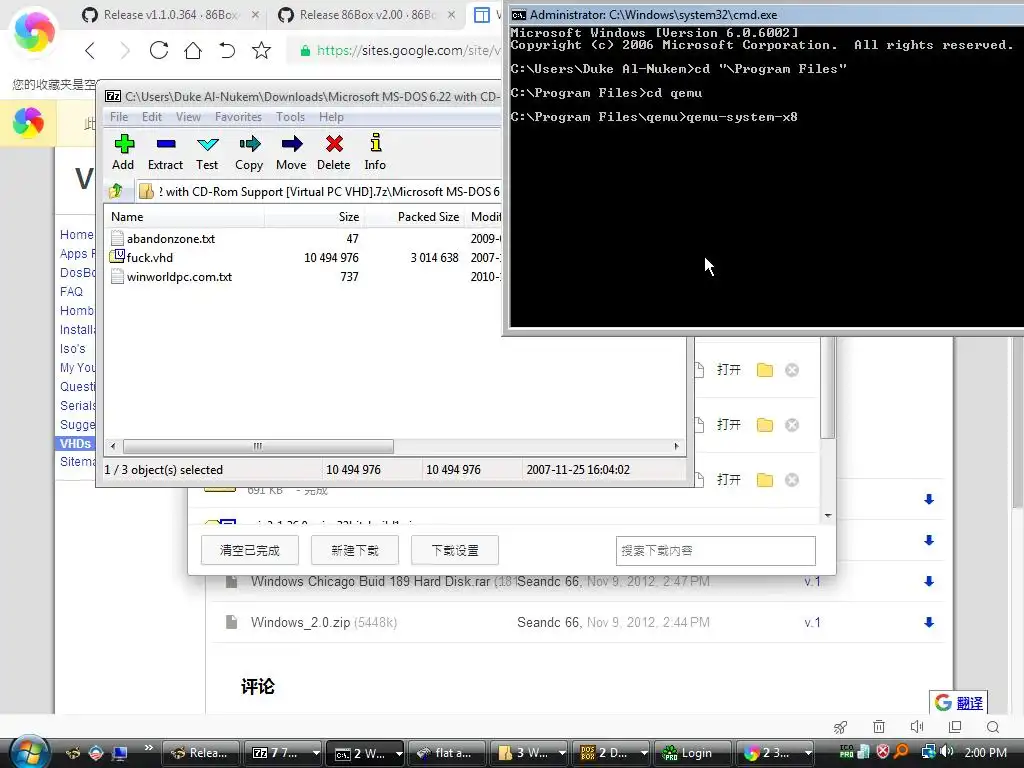Sort by the Packed Size column header
This screenshot has height=768, width=1024.
pos(428,217)
